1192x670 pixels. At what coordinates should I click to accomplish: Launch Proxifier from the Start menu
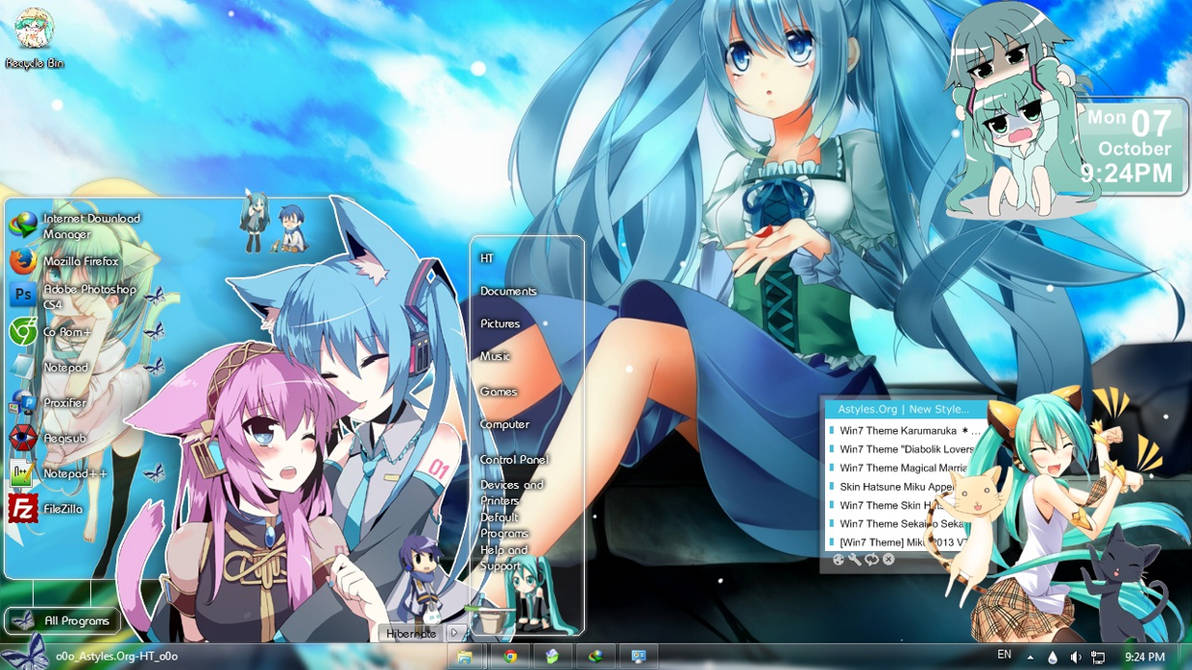48,402
